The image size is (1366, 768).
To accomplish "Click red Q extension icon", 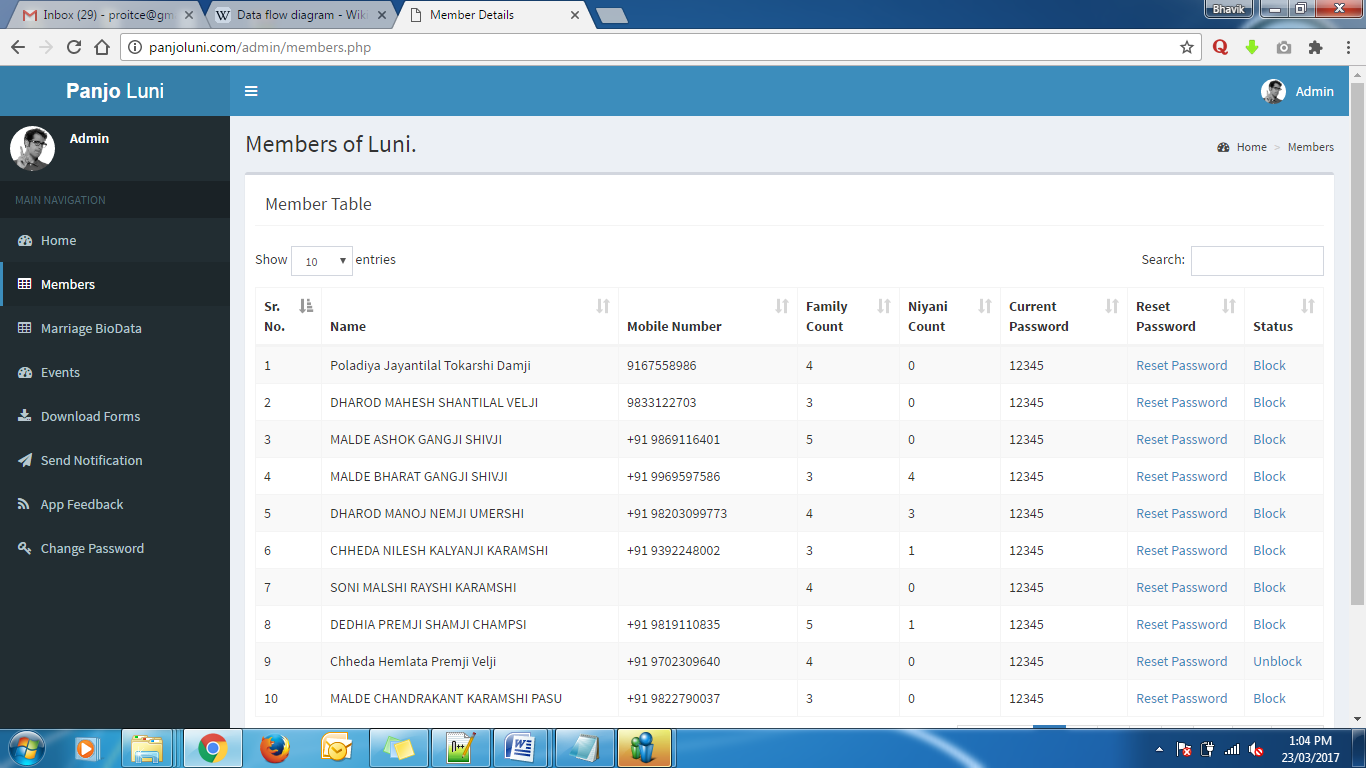I will pos(1220,47).
